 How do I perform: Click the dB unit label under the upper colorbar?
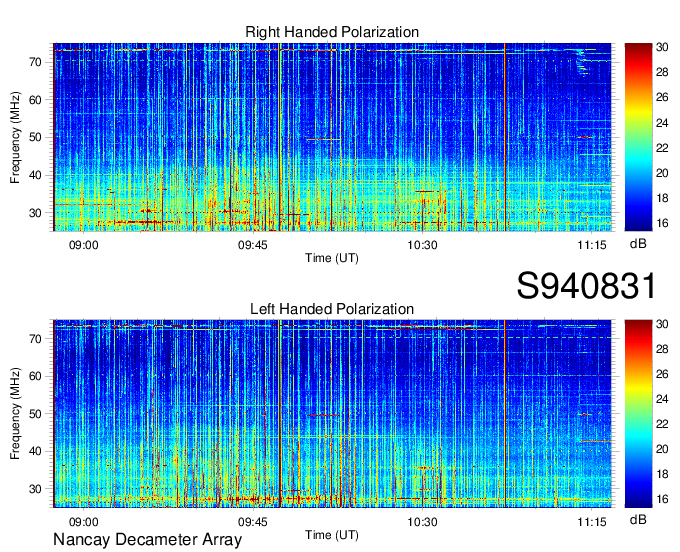[638, 244]
